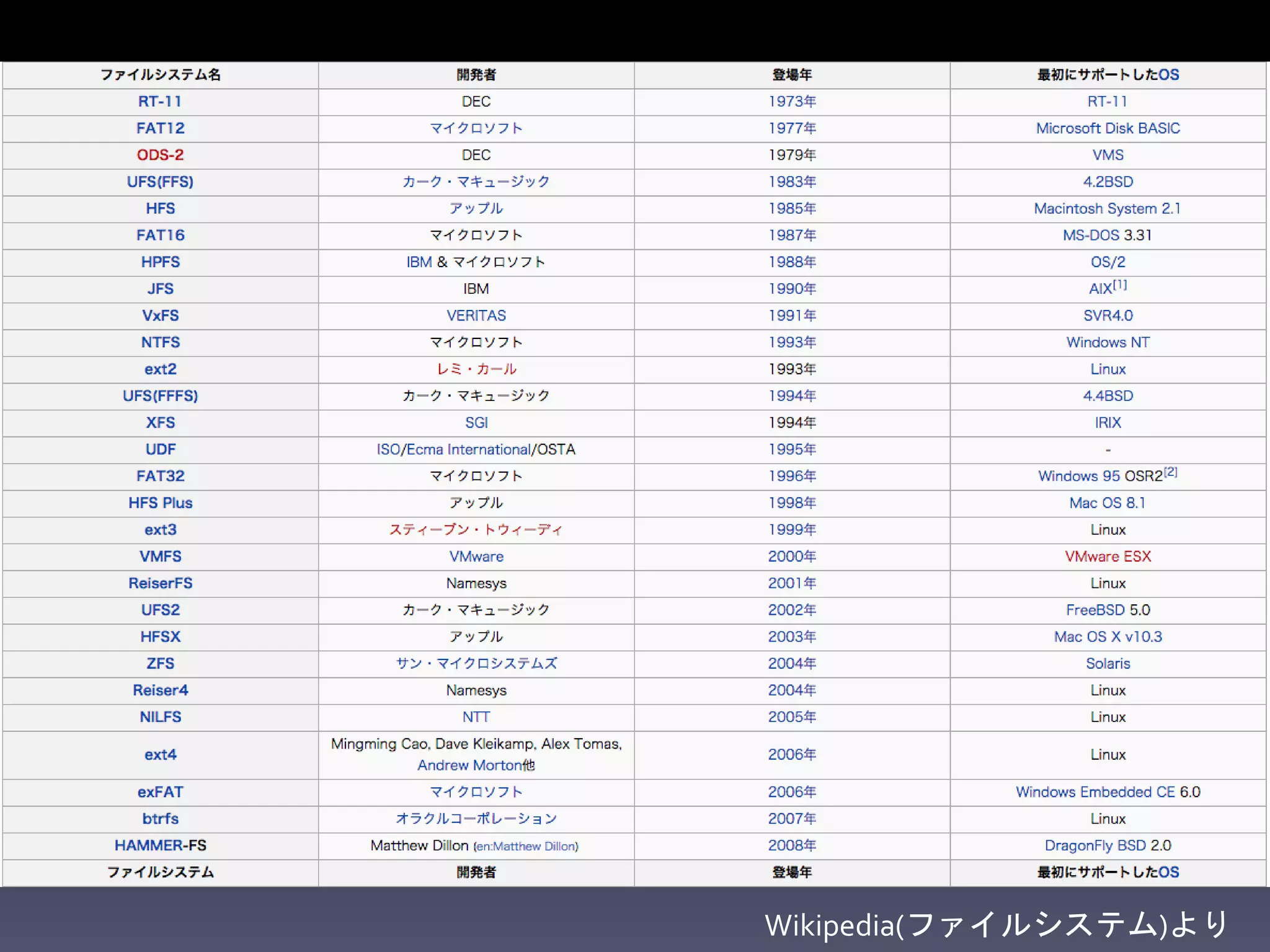Open the RT-11 file system name link
Image resolution: width=1270 pixels, height=952 pixels.
(160, 102)
